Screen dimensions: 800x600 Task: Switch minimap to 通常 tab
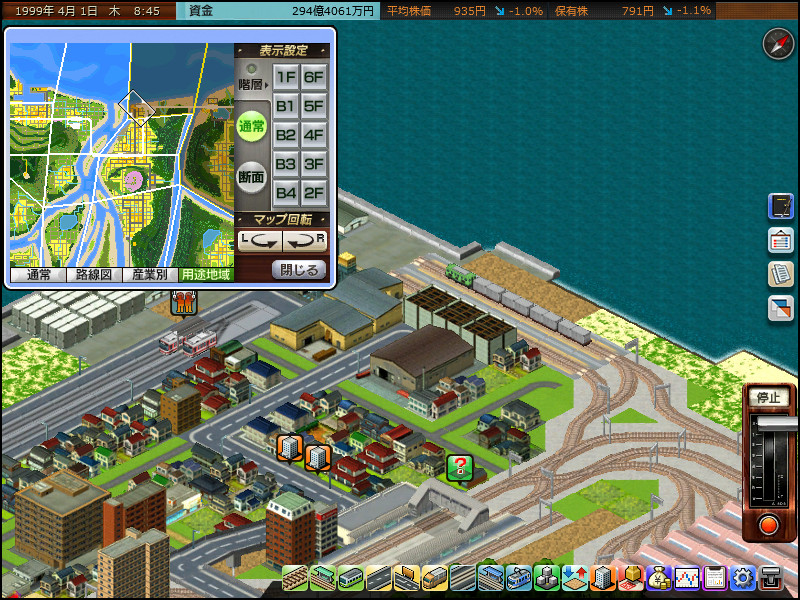click(38, 274)
